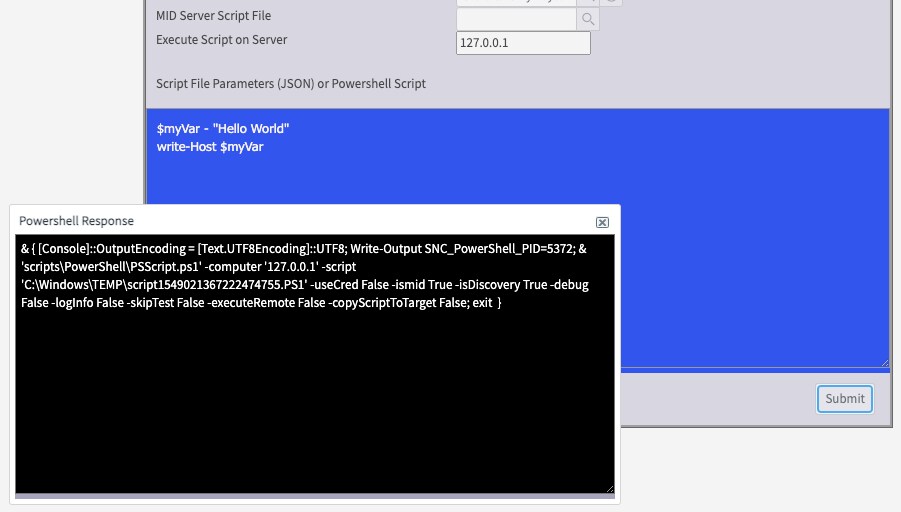Focus the MID Server Script File input box
Viewport: 901px width, 512px height.
[x=517, y=19]
